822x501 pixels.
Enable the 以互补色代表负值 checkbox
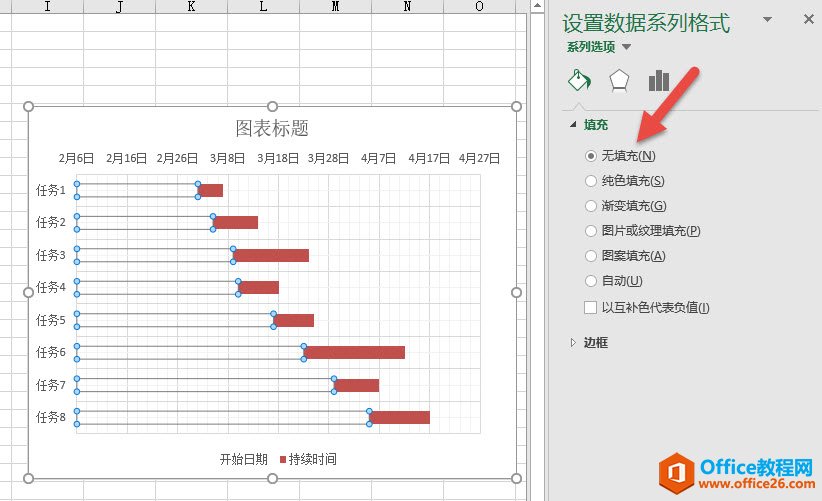(x=592, y=308)
